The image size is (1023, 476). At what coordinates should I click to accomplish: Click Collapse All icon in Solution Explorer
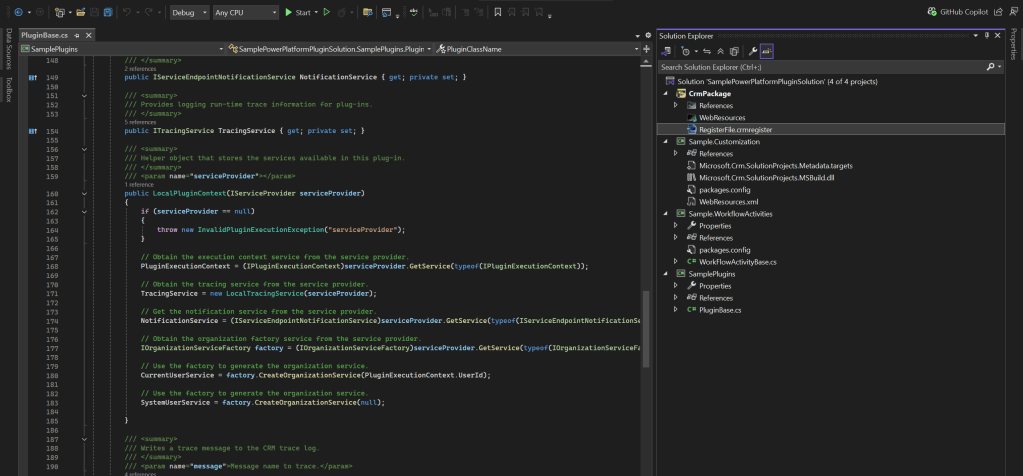719,50
